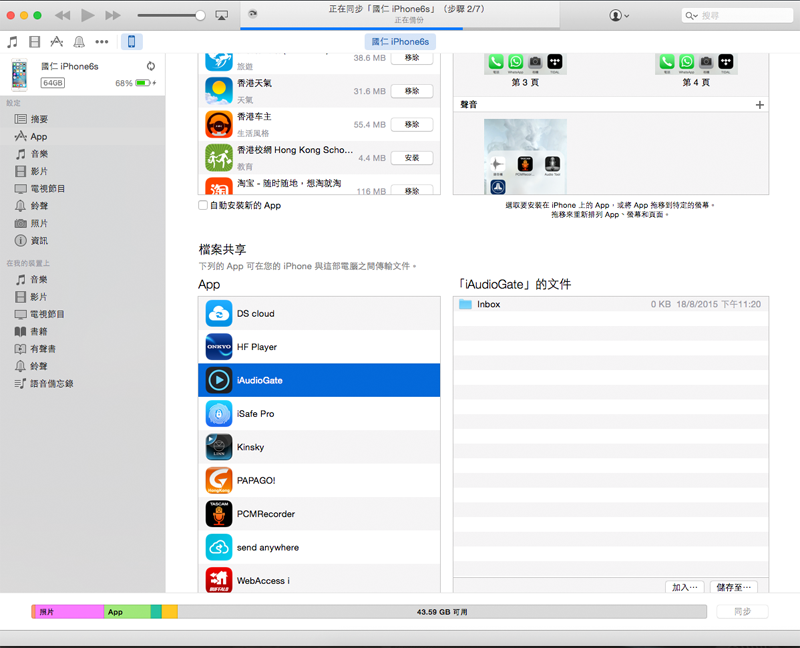The width and height of the screenshot is (800, 648).
Task: Open 電視節目 under settings sidebar
Action: pos(83,188)
